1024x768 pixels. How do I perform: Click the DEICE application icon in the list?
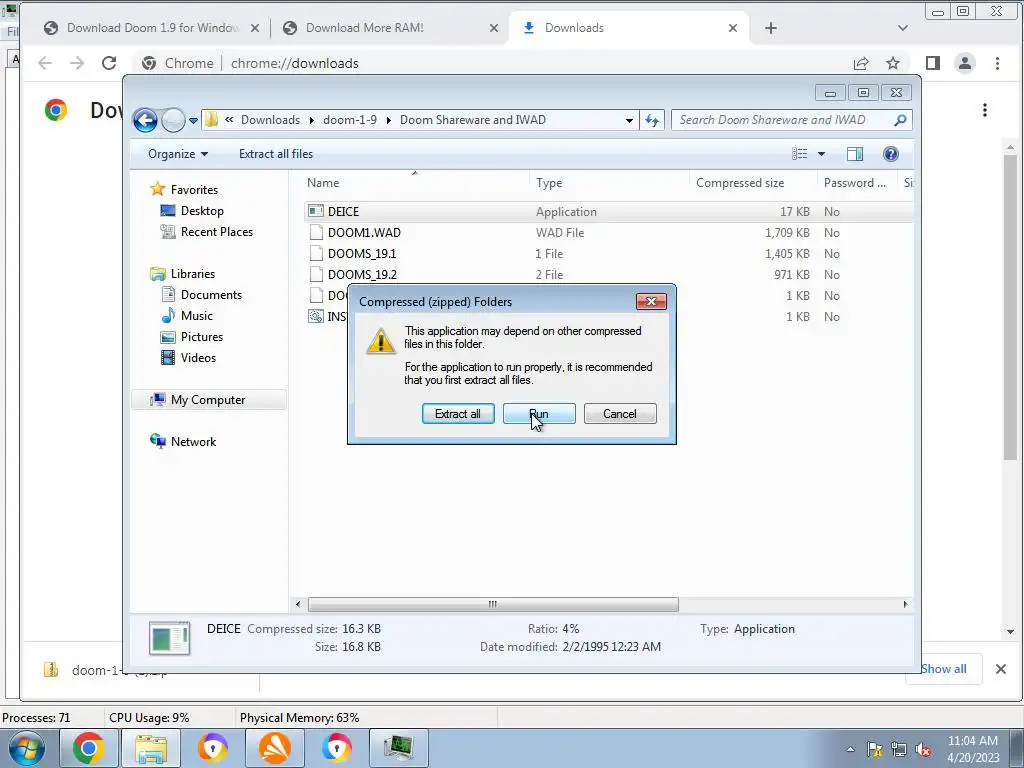click(316, 211)
